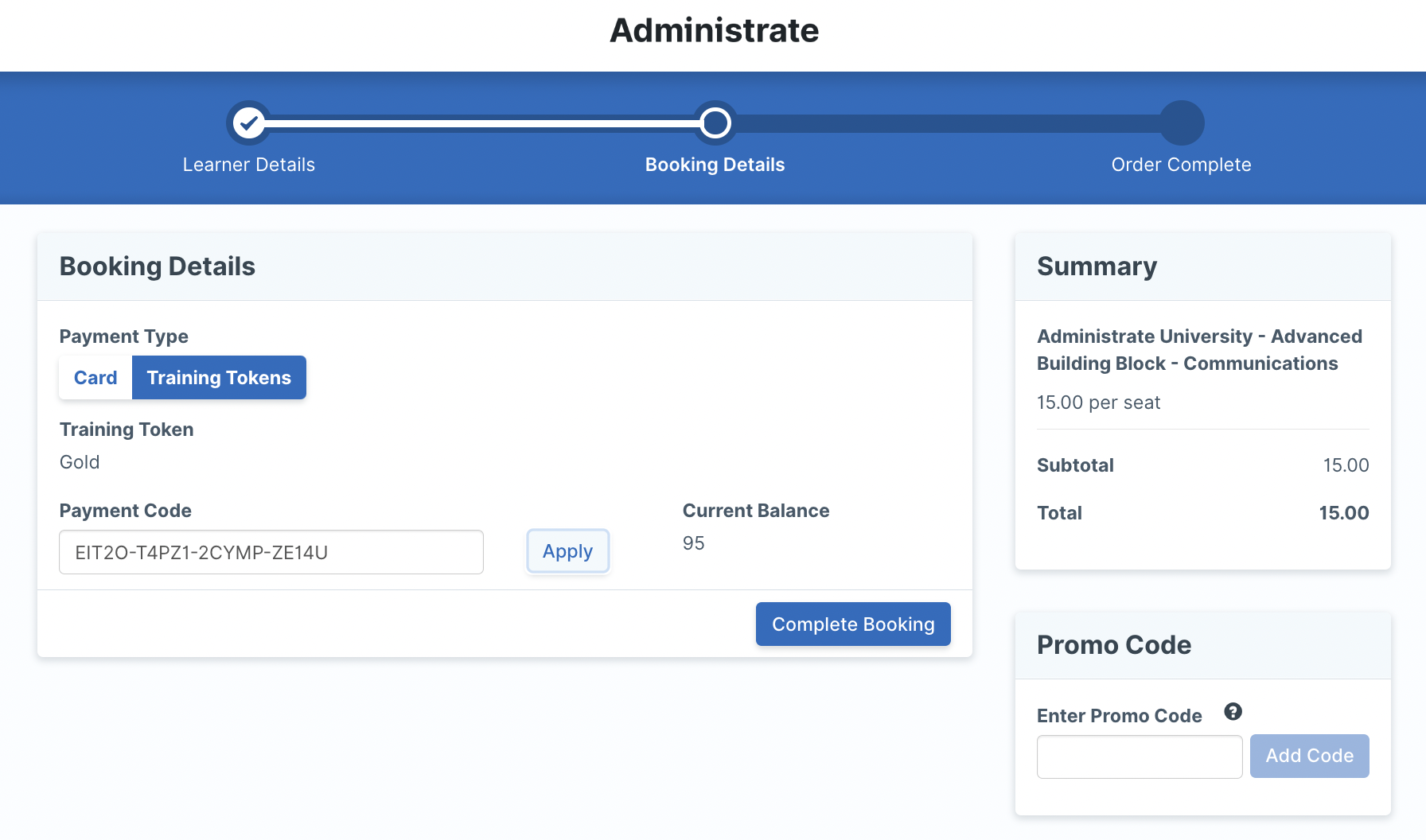Click the Learner Details checkmark step icon

point(249,122)
